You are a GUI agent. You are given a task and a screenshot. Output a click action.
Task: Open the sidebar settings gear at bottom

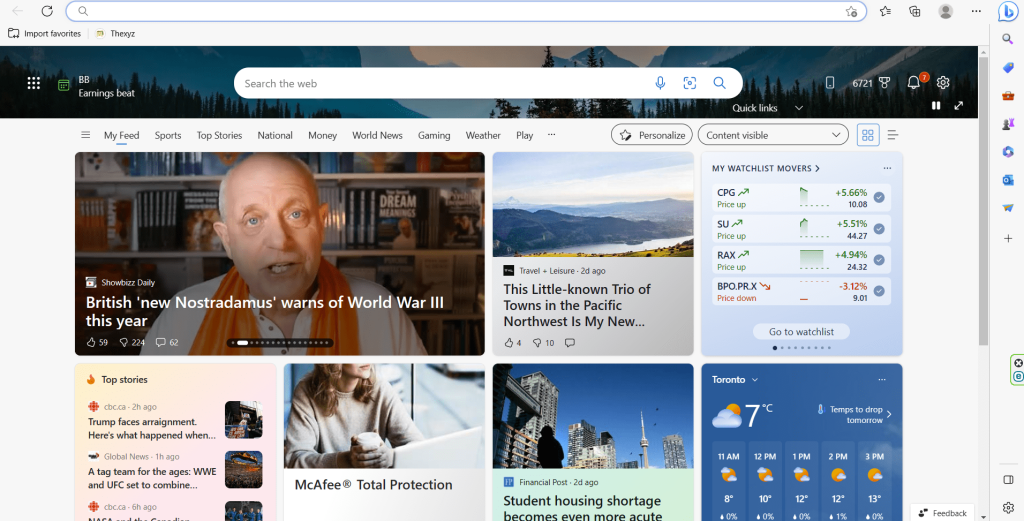[1008, 507]
